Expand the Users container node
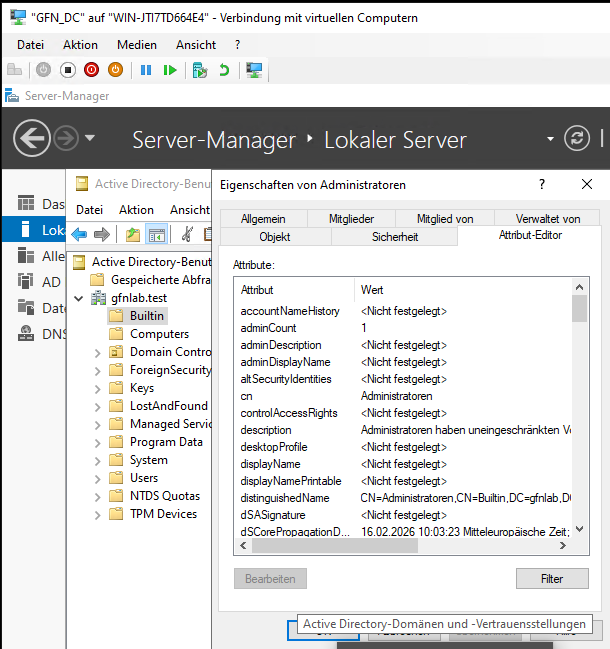Viewport: 610px width, 649px height. pos(97,478)
